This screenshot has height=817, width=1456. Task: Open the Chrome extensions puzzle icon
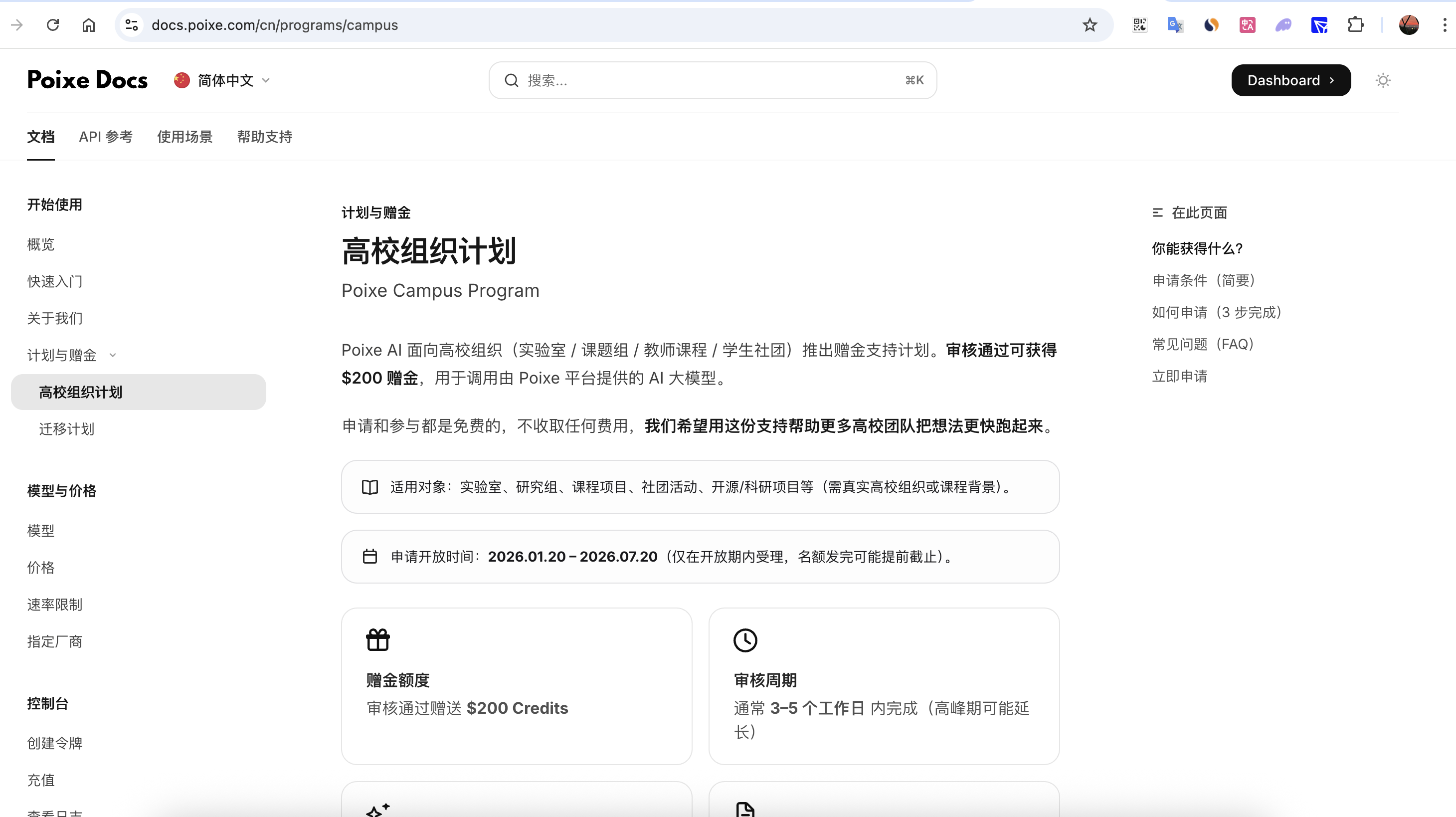click(1356, 25)
